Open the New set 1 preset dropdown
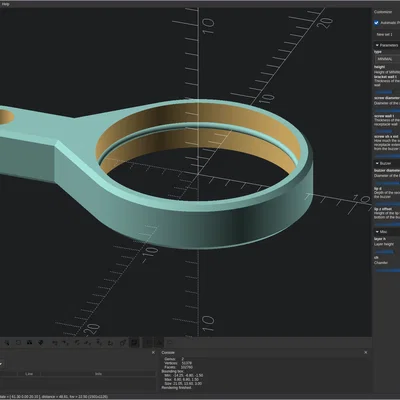This screenshot has width=400, height=400. click(387, 34)
